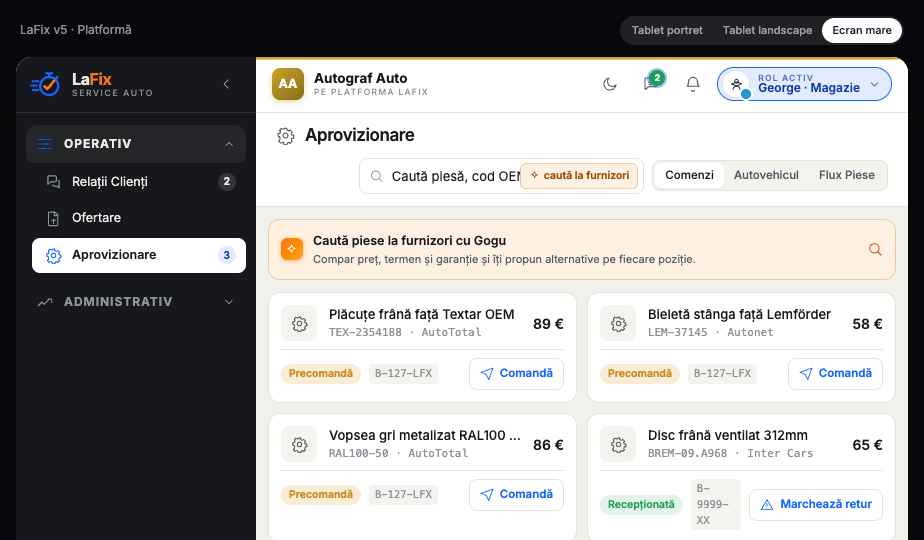Open Ofertare in sidebar
This screenshot has width=924, height=540.
point(138,218)
